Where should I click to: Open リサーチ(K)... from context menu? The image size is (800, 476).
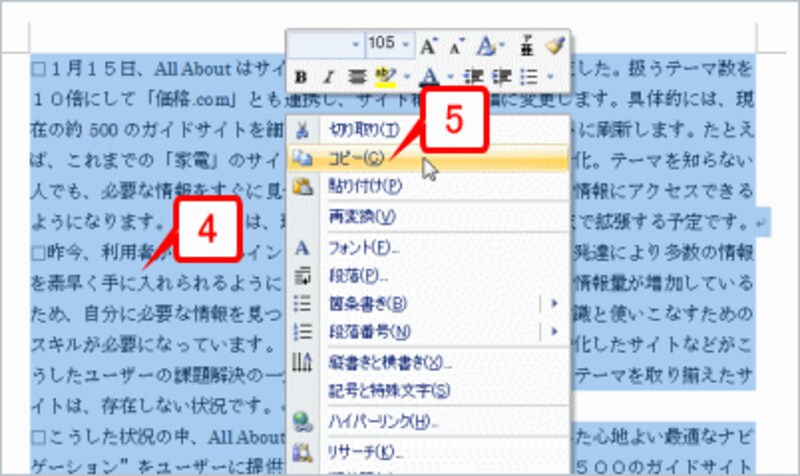(429, 452)
